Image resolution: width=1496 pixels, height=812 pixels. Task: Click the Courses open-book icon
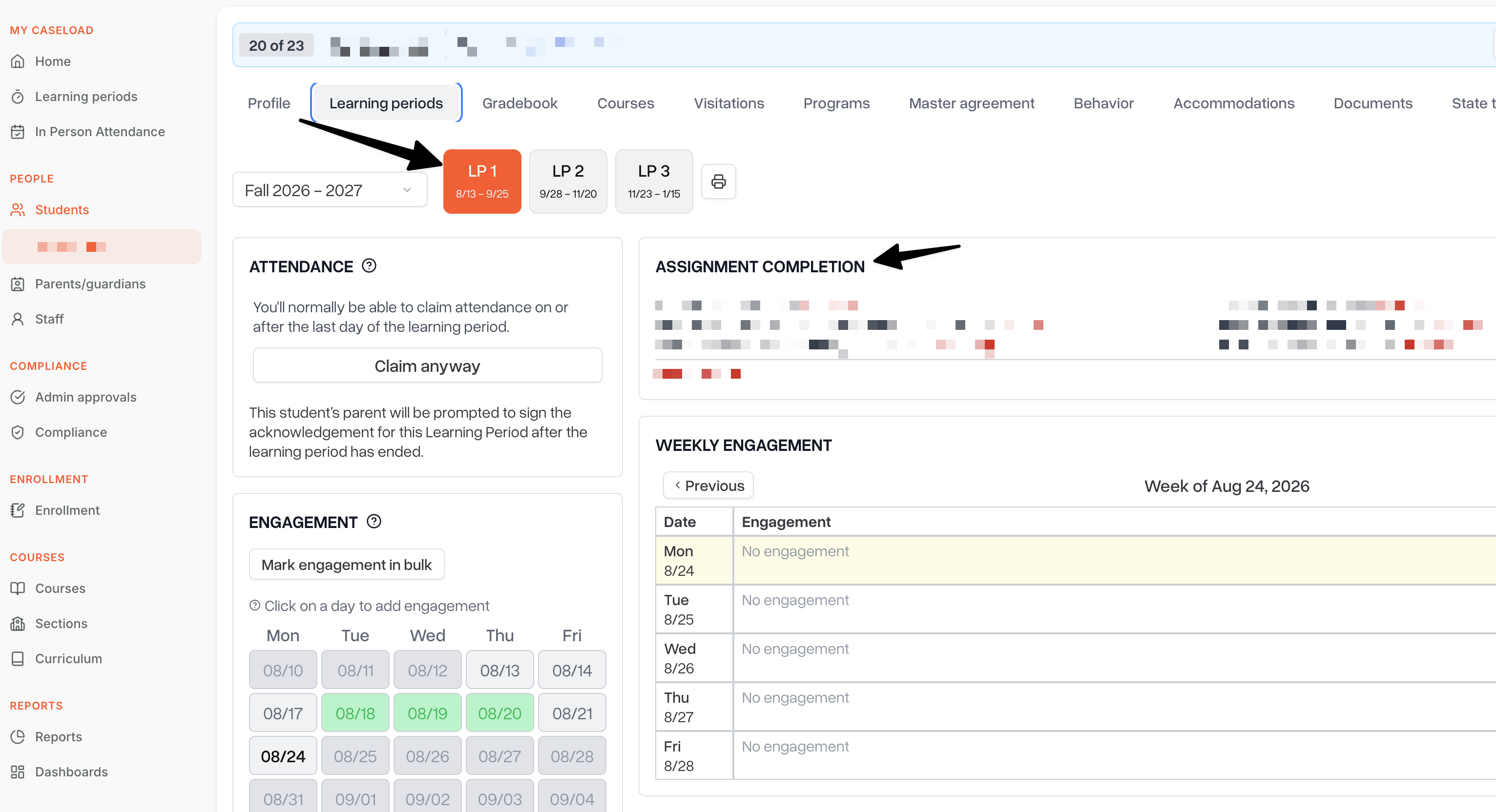click(x=18, y=588)
